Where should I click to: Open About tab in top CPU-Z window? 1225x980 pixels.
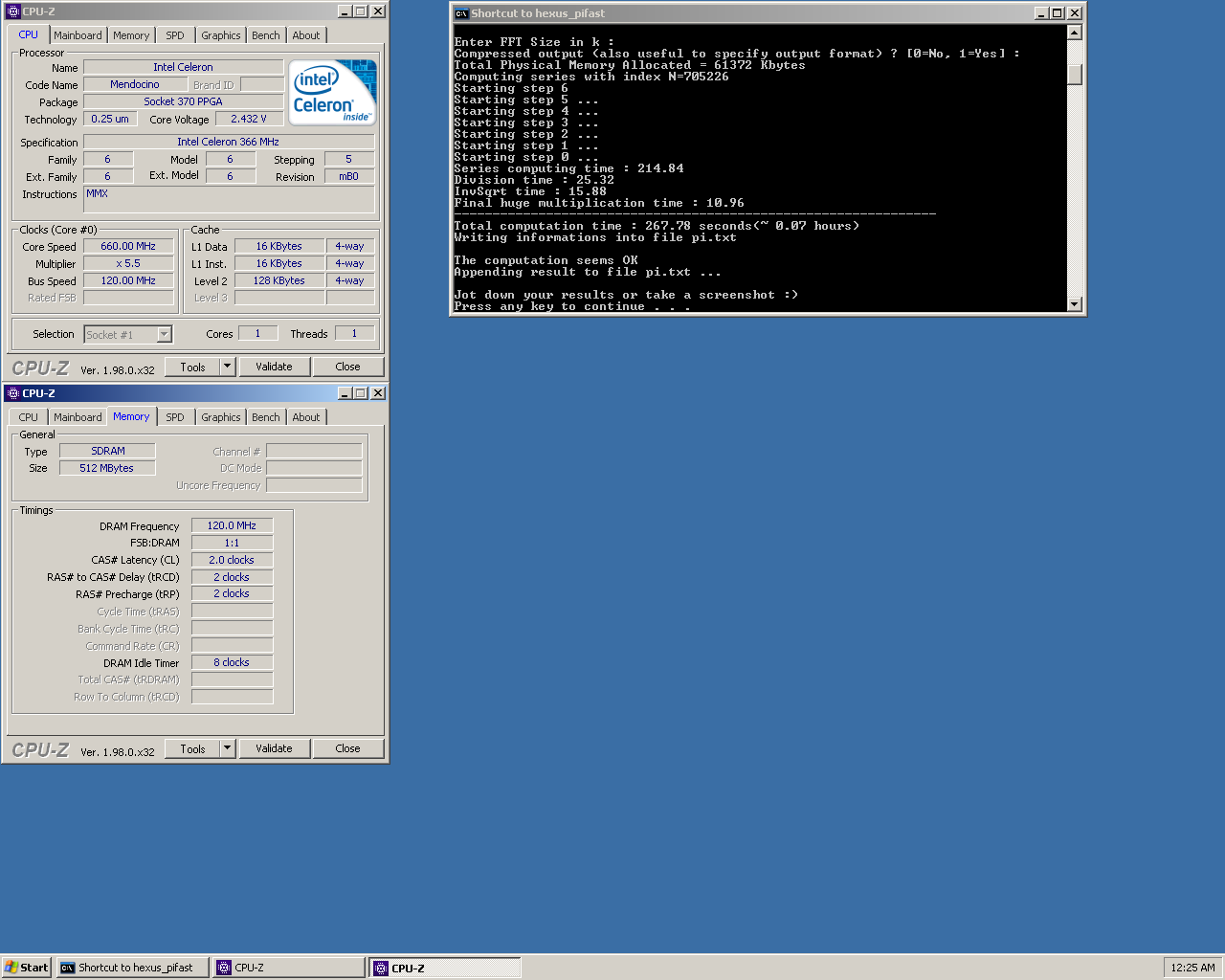(306, 35)
